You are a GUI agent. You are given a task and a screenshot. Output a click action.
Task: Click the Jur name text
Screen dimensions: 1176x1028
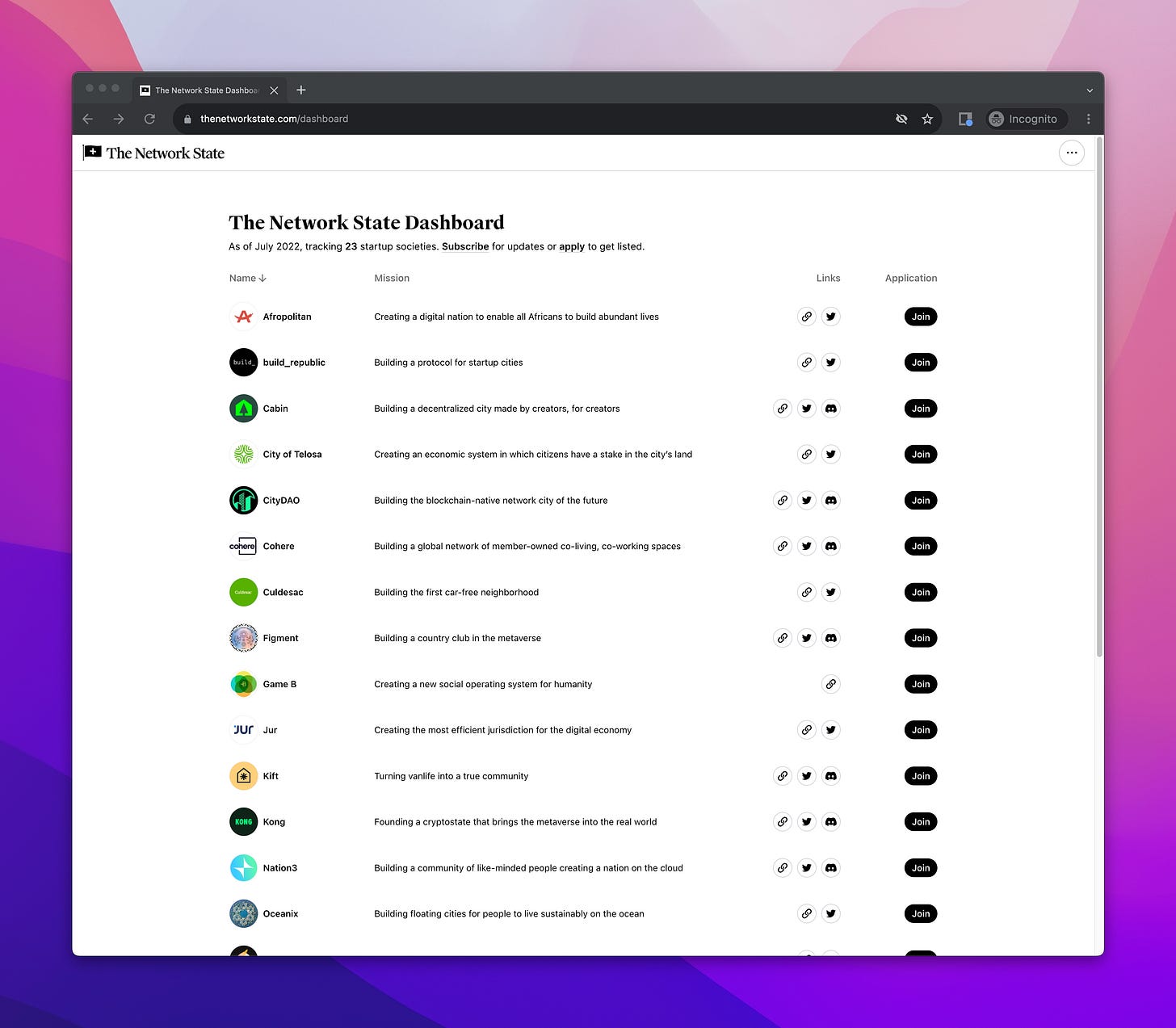[270, 730]
